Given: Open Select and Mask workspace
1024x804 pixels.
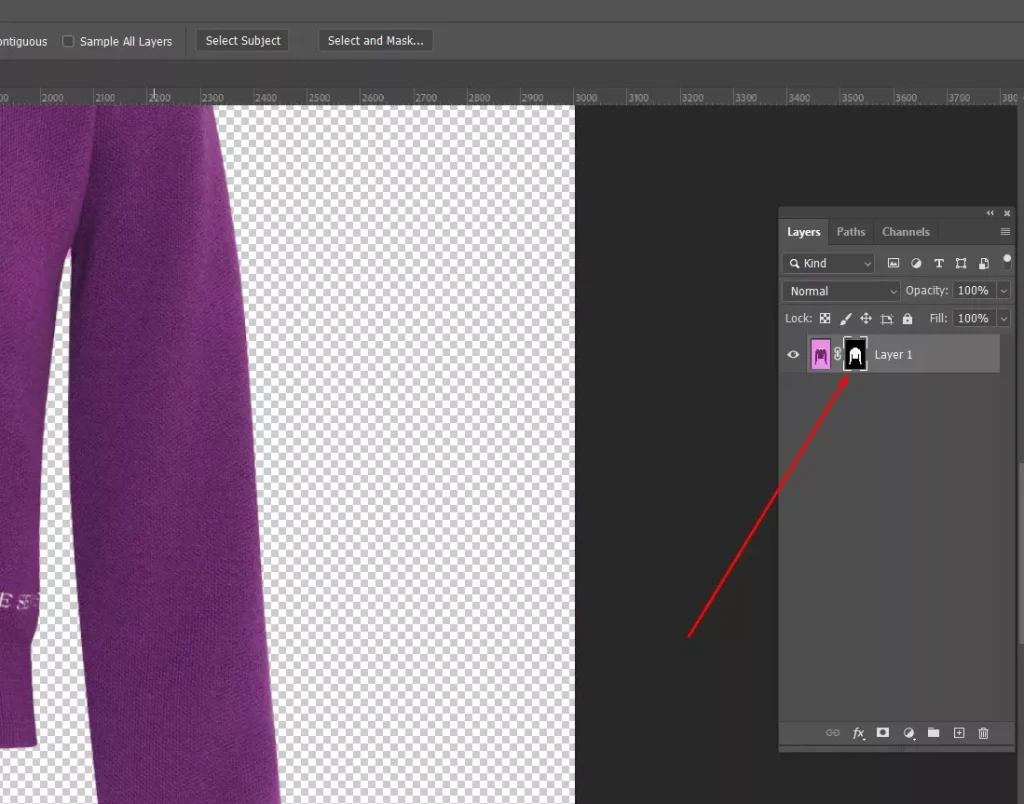Looking at the screenshot, I should (x=375, y=40).
